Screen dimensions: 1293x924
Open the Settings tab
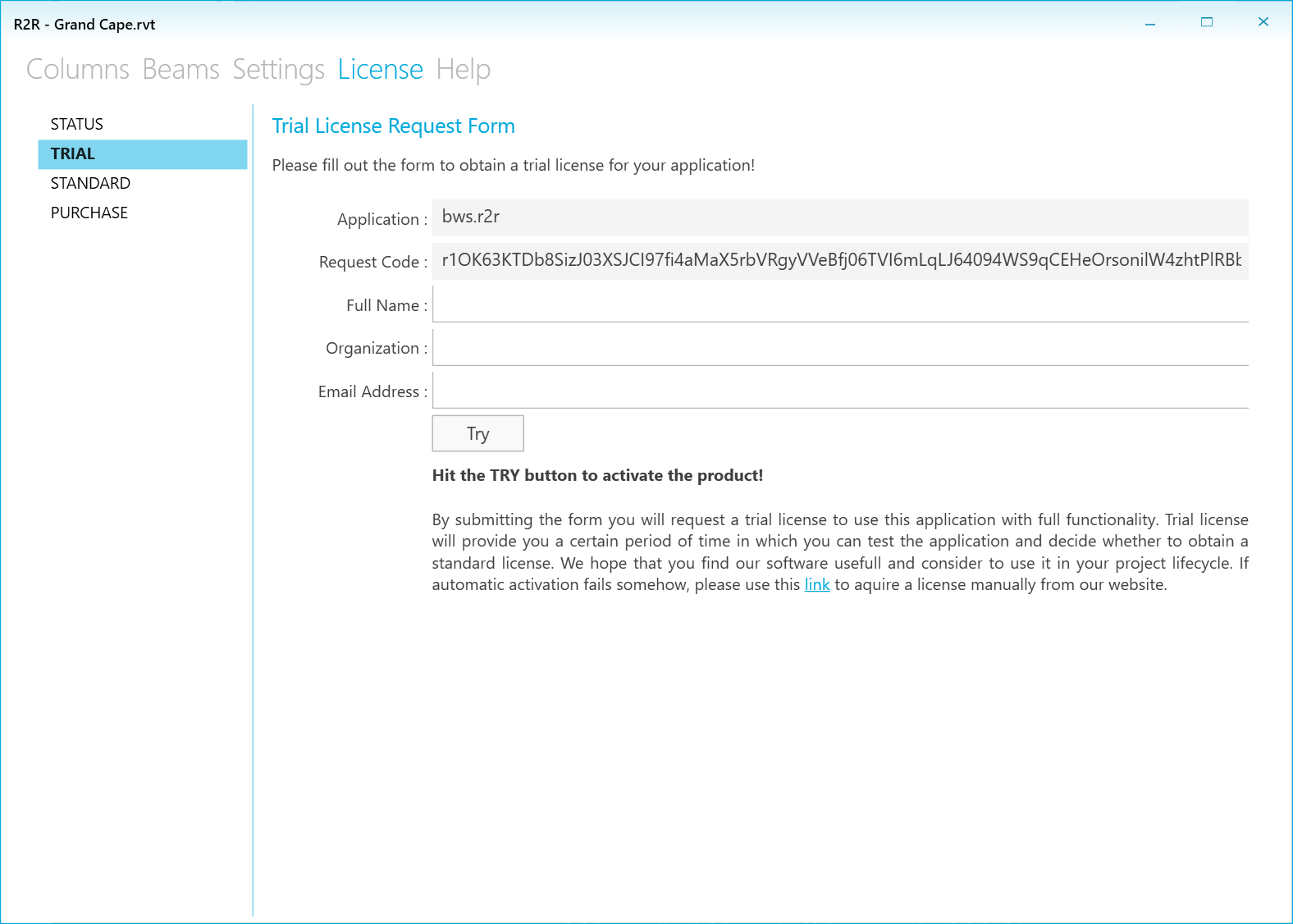279,70
